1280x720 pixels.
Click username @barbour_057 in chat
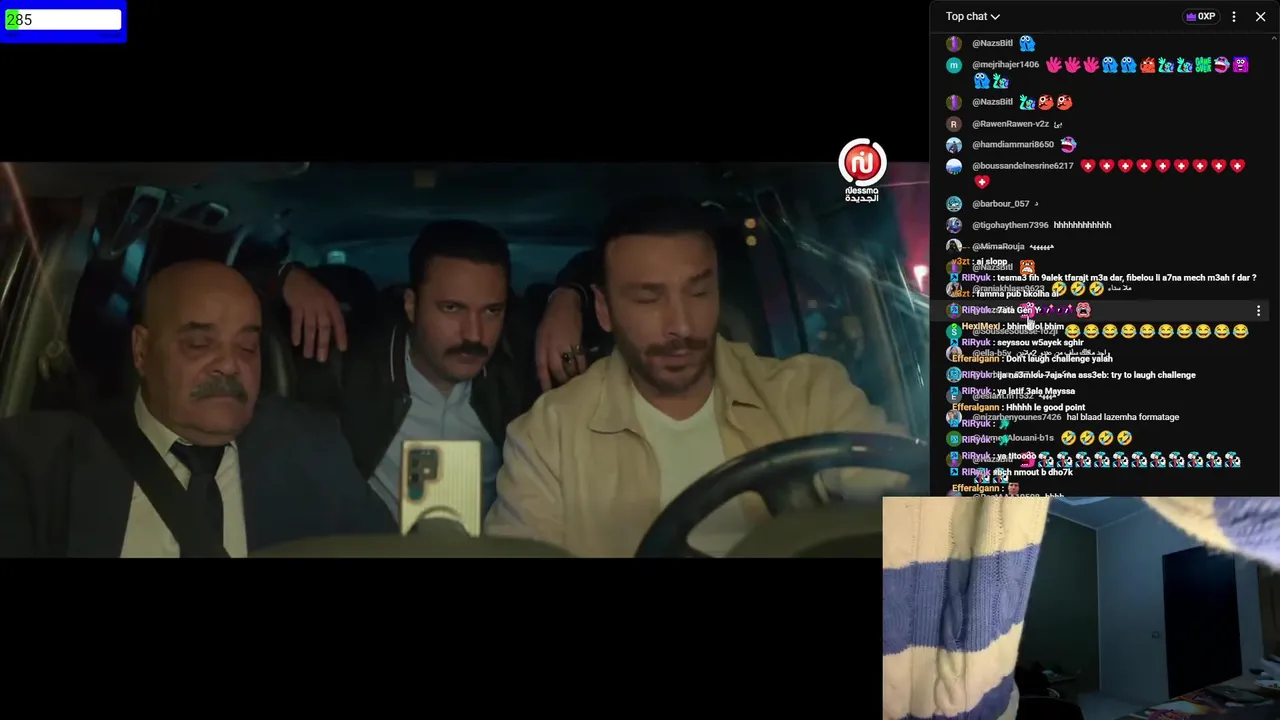tap(1000, 204)
